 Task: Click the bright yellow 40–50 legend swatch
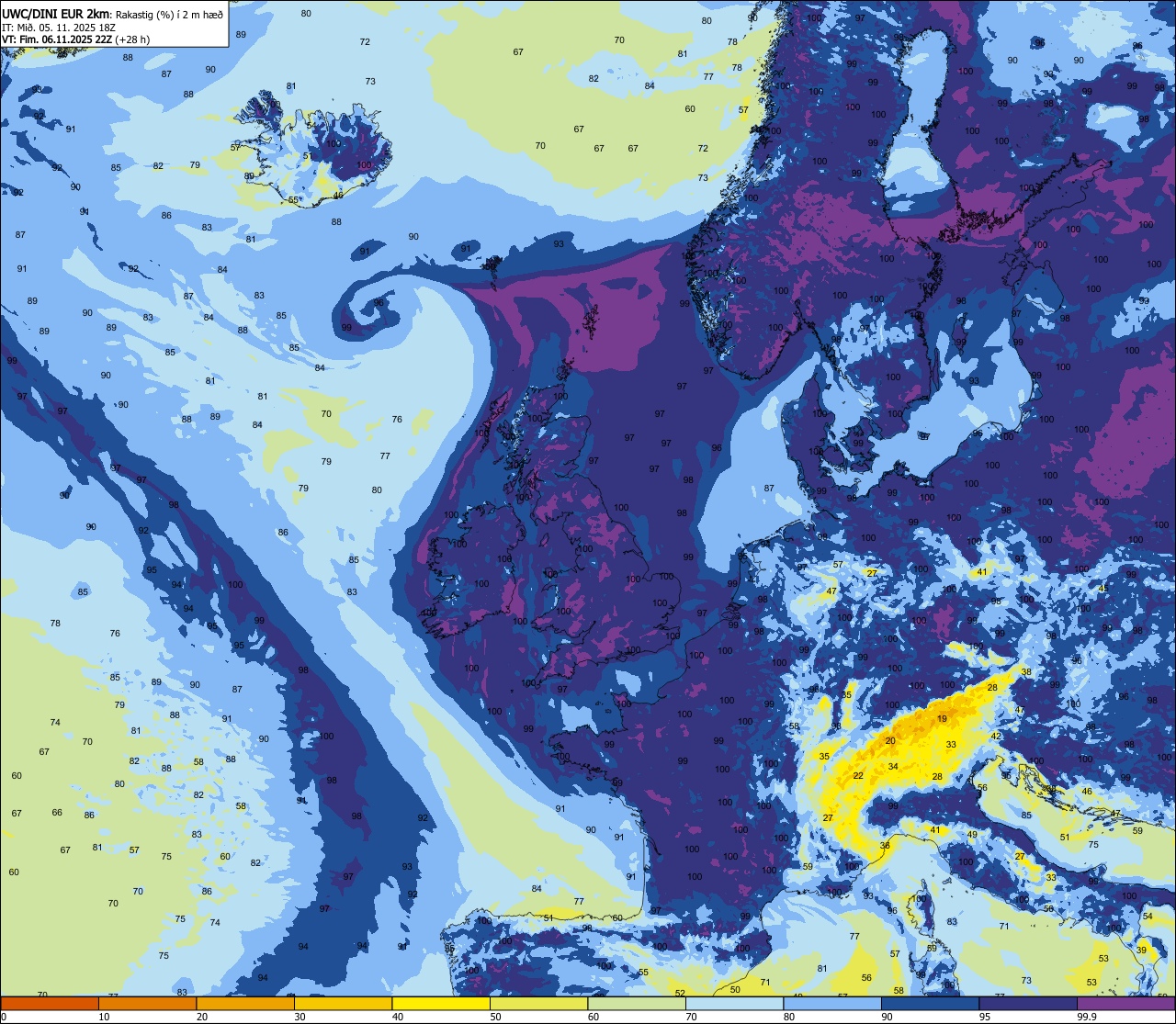pyautogui.click(x=441, y=1003)
